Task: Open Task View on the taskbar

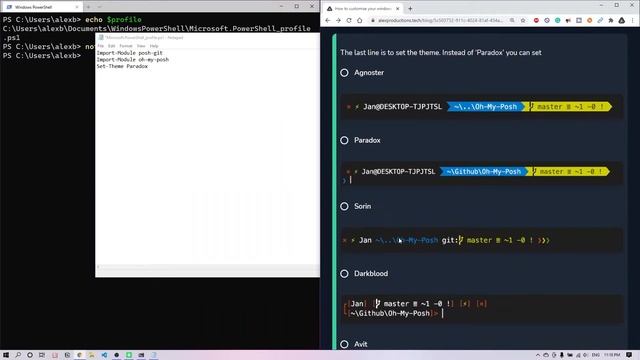Action: pyautogui.click(x=42, y=355)
